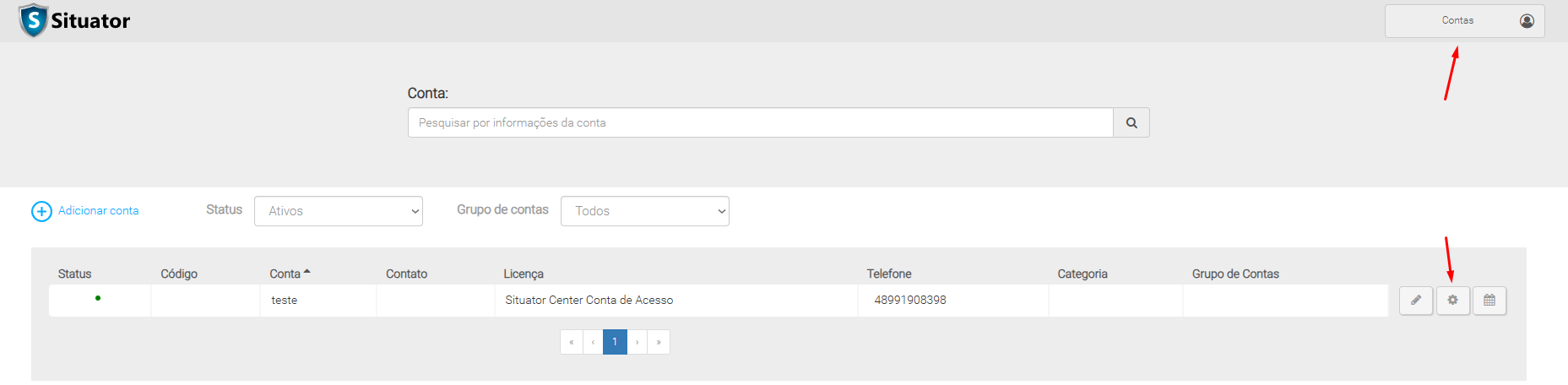Select the phone number 48991908398 cell
This screenshot has height=385, width=1568.
(909, 300)
